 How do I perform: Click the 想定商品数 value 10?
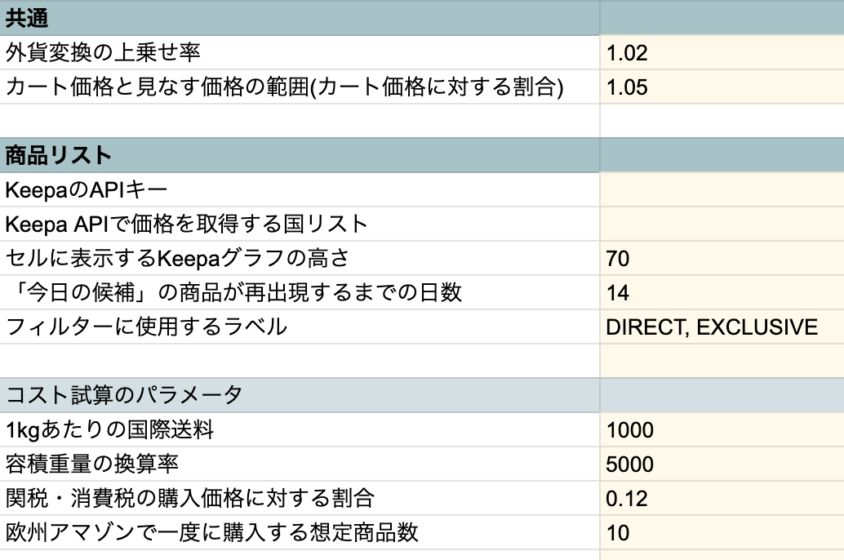pos(720,533)
